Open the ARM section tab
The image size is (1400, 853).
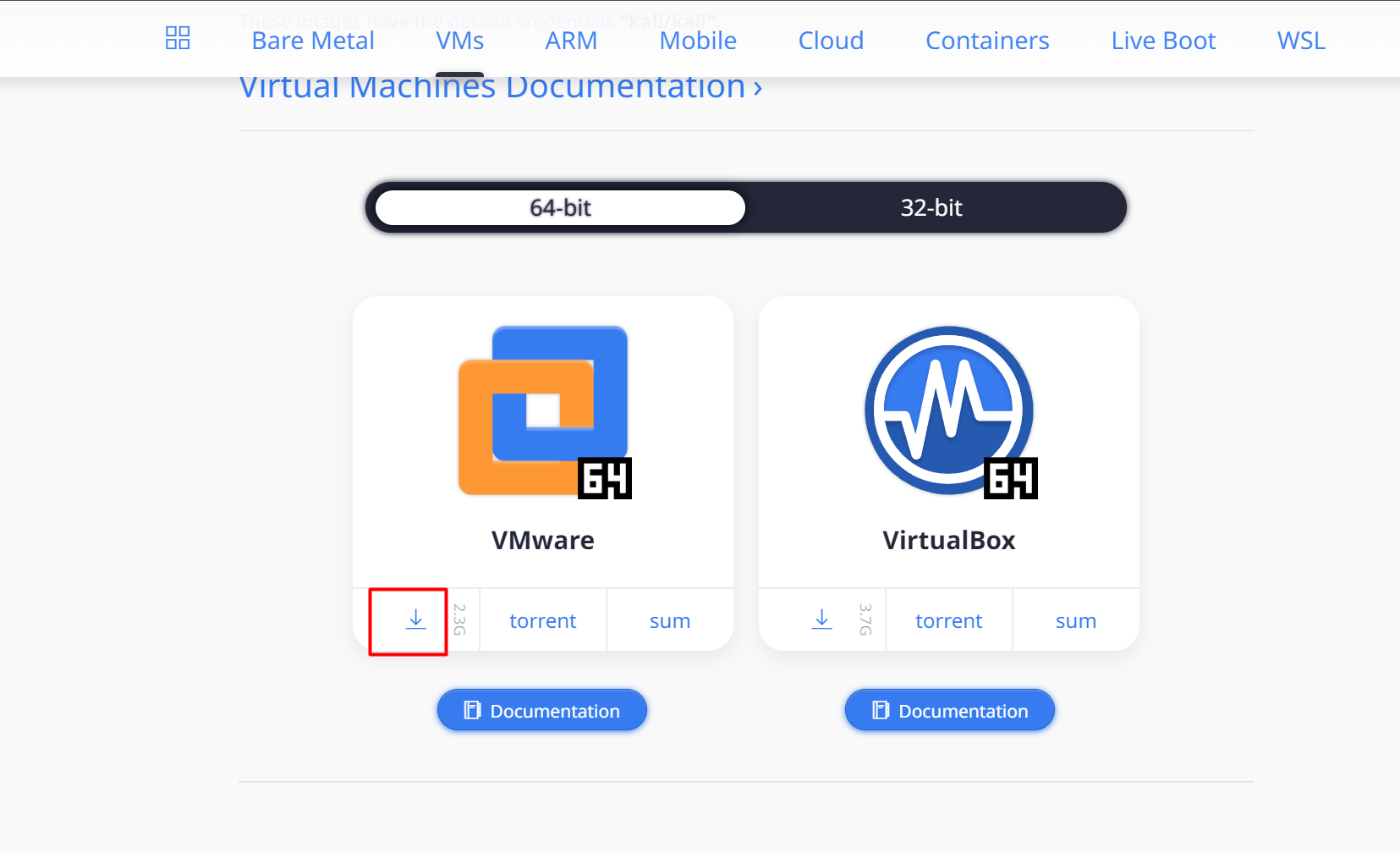click(x=571, y=41)
